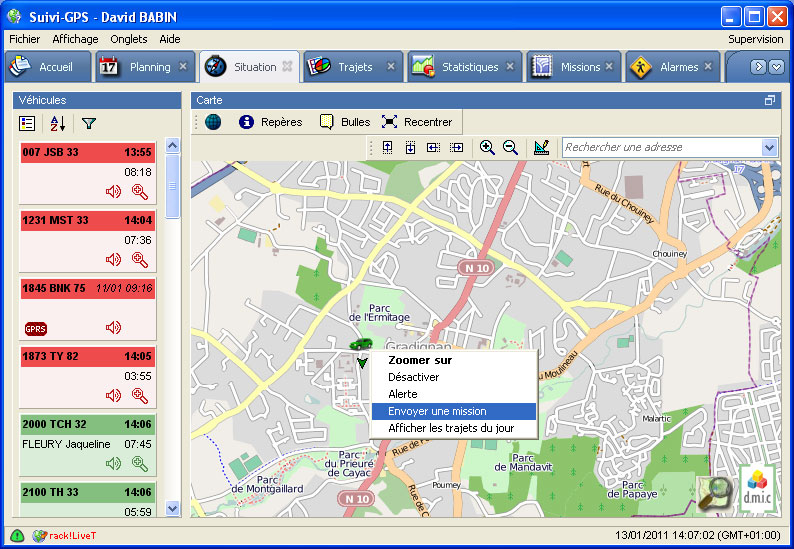This screenshot has width=794, height=549.
Task: Choose Afficher les trajets du jour
Action: coord(454,428)
